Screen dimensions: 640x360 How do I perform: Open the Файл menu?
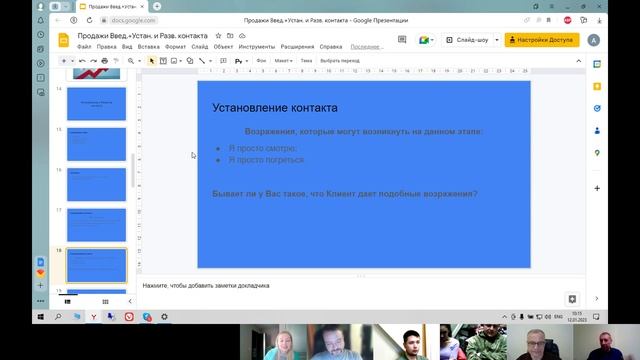[x=84, y=47]
